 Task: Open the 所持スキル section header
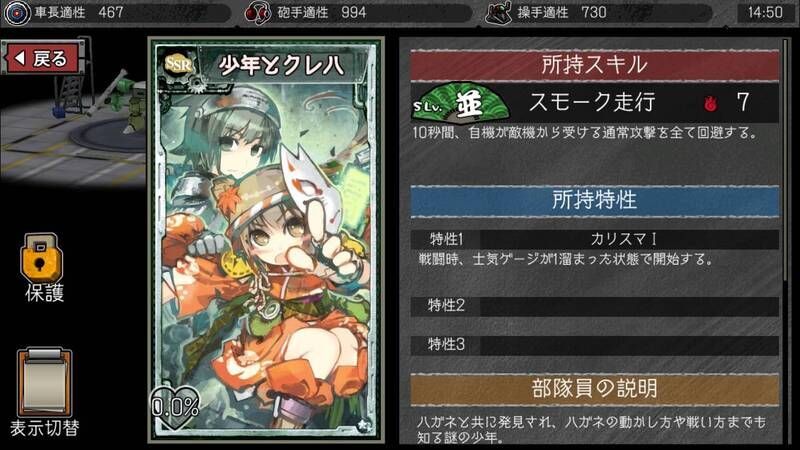594,65
